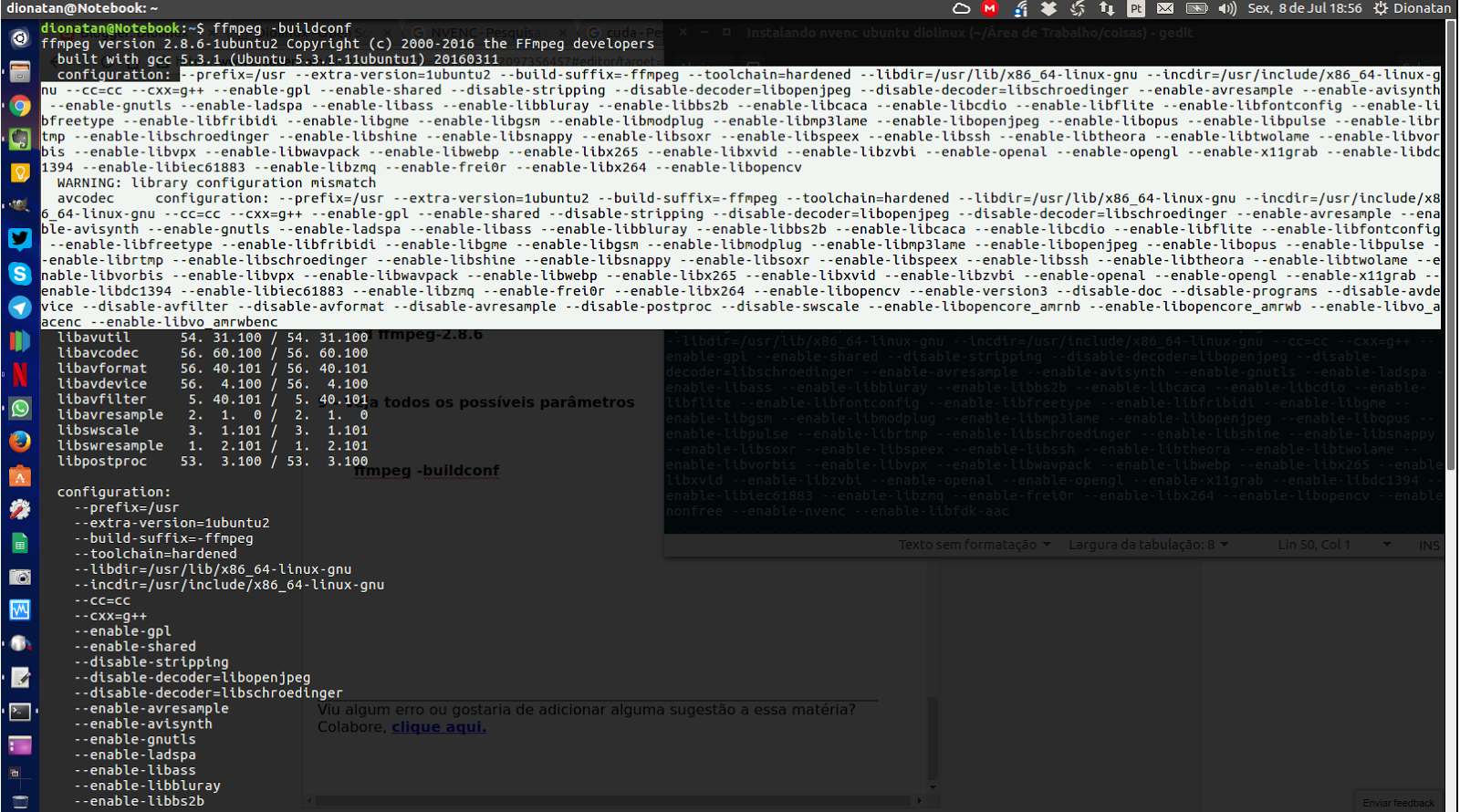1460x812 pixels.
Task: Launch GIMP from the launcher
Action: coord(19,206)
